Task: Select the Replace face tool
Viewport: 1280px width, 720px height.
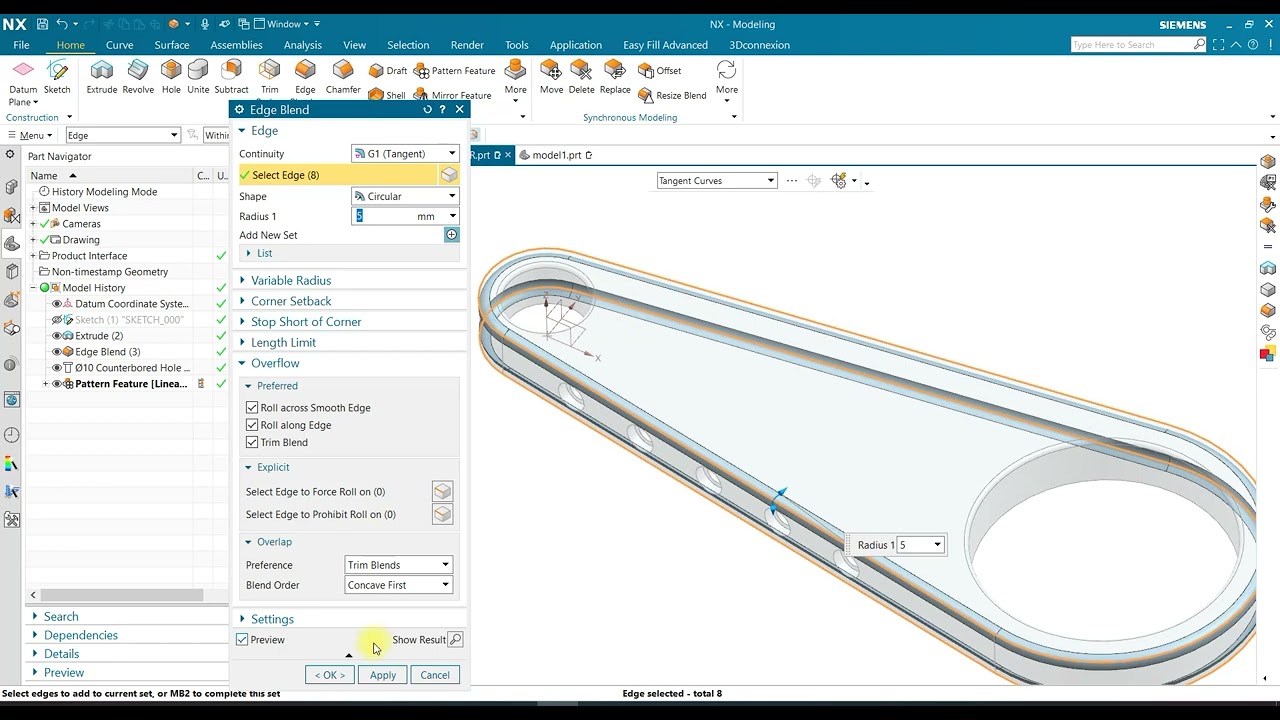Action: pyautogui.click(x=615, y=77)
